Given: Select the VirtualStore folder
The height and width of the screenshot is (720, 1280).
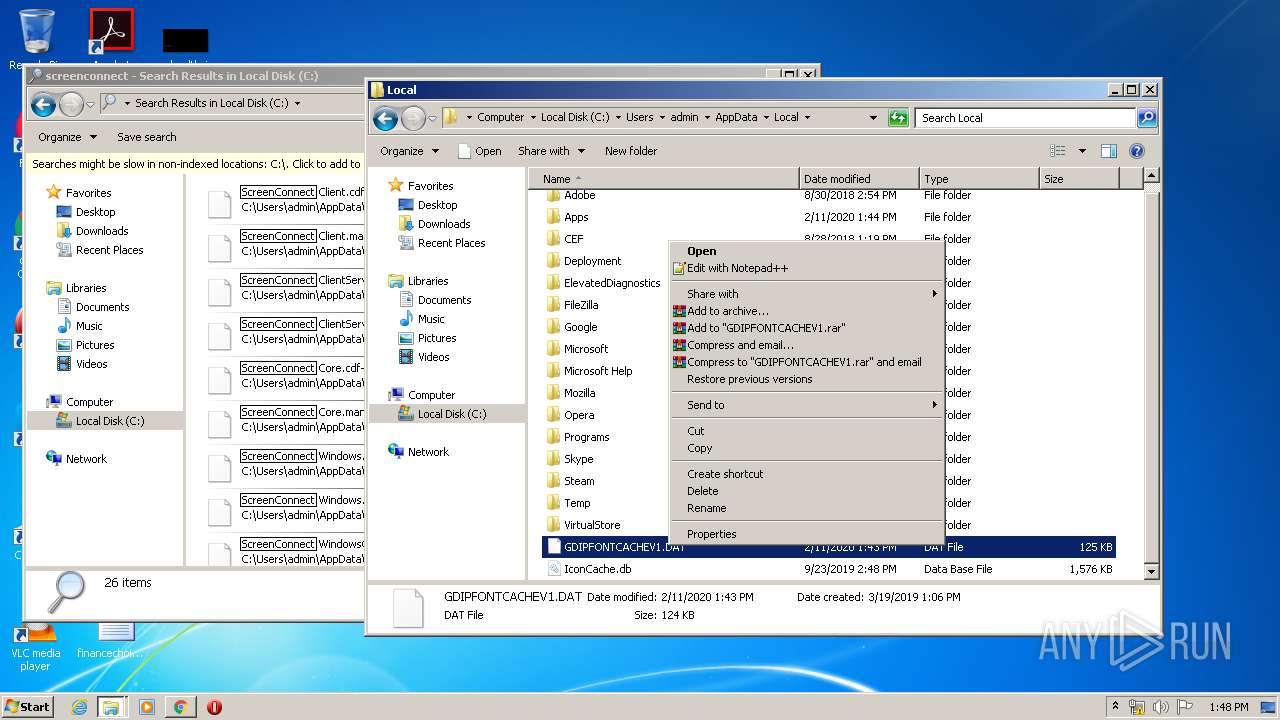Looking at the screenshot, I should coord(592,525).
